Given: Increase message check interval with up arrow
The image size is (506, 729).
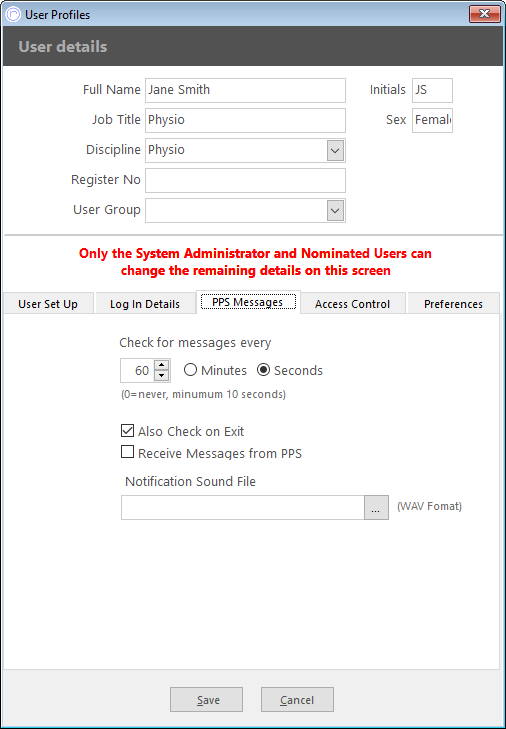Looking at the screenshot, I should [x=161, y=365].
